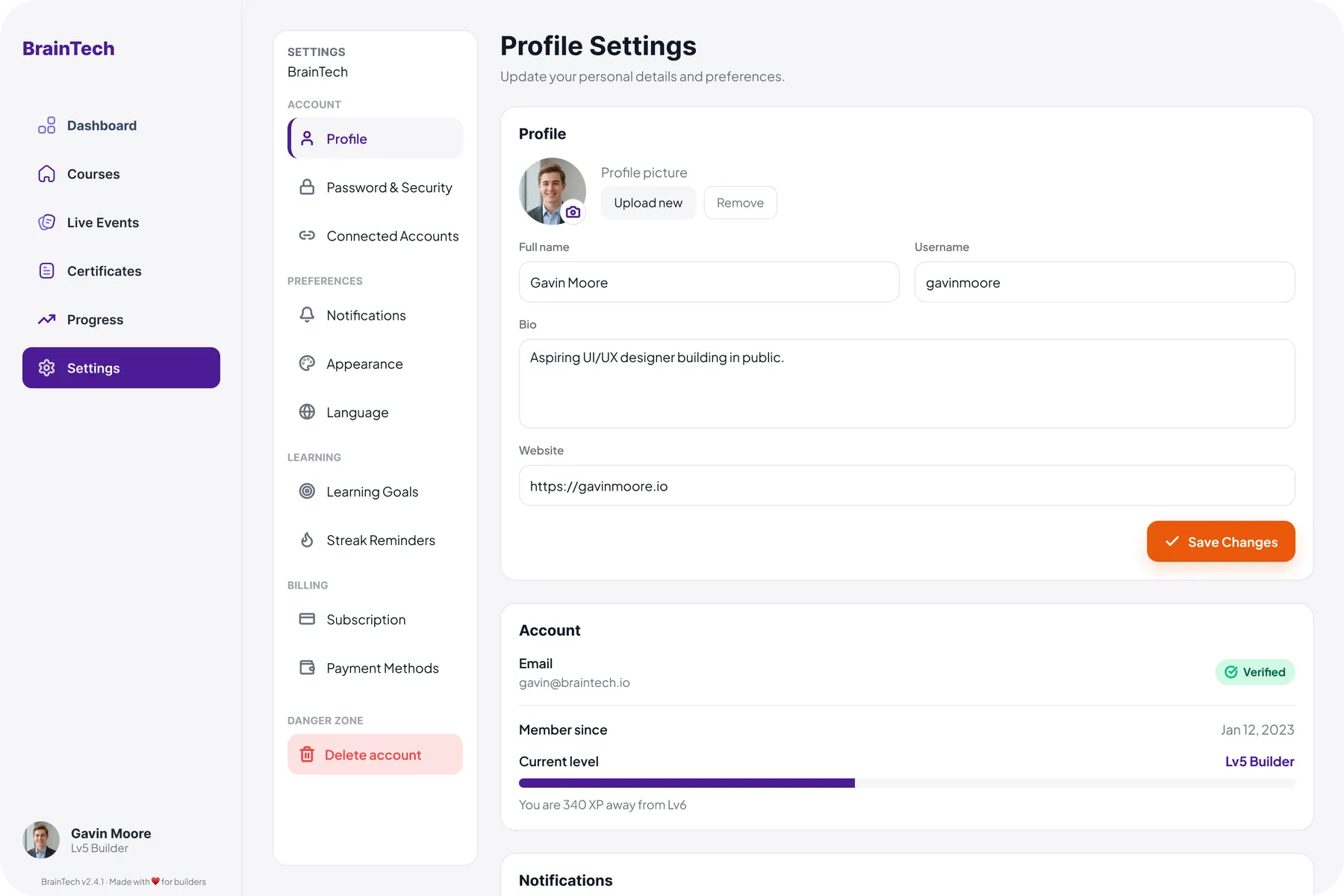Go to Courses in the sidebar
This screenshot has height=896, width=1344.
click(x=121, y=174)
